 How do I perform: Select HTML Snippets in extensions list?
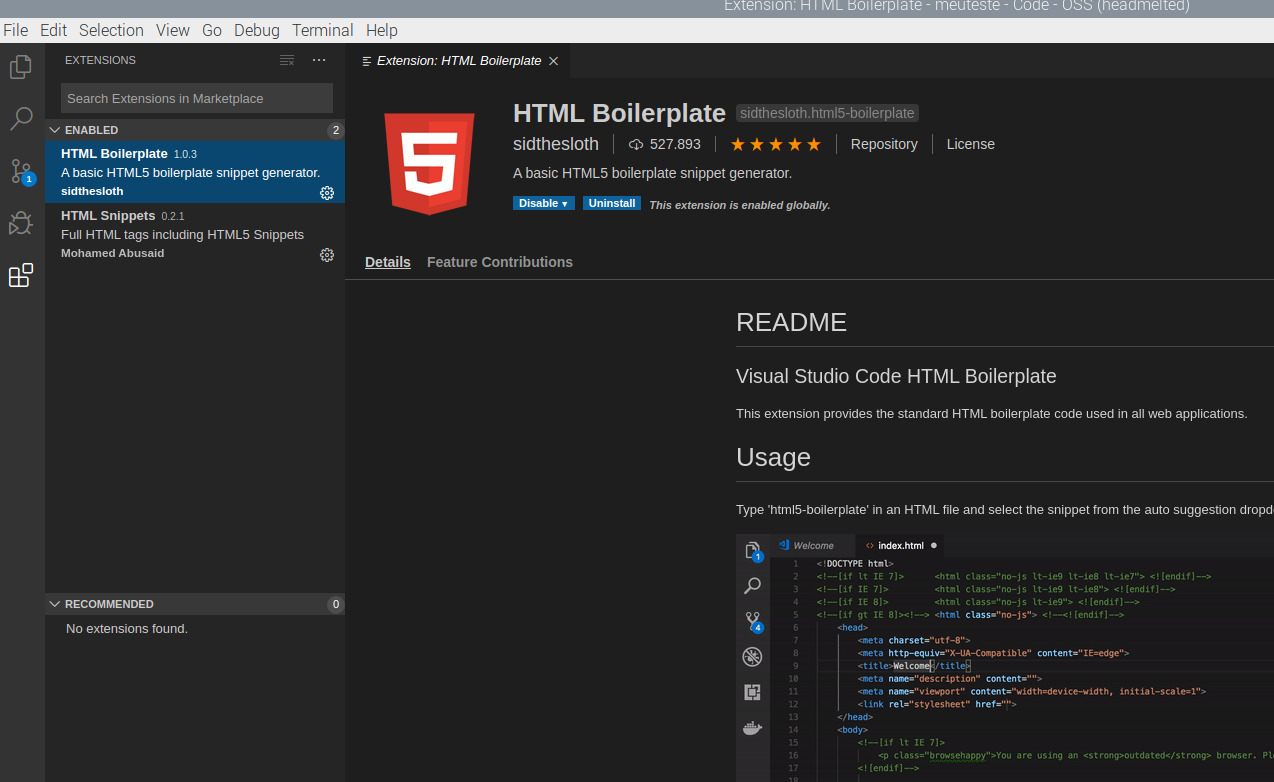click(x=195, y=234)
